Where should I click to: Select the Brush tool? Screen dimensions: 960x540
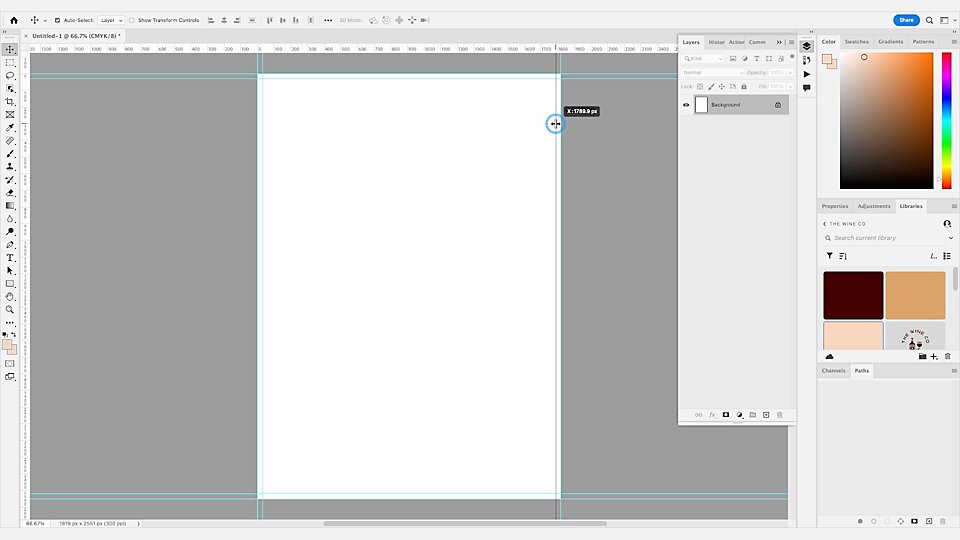(x=10, y=154)
